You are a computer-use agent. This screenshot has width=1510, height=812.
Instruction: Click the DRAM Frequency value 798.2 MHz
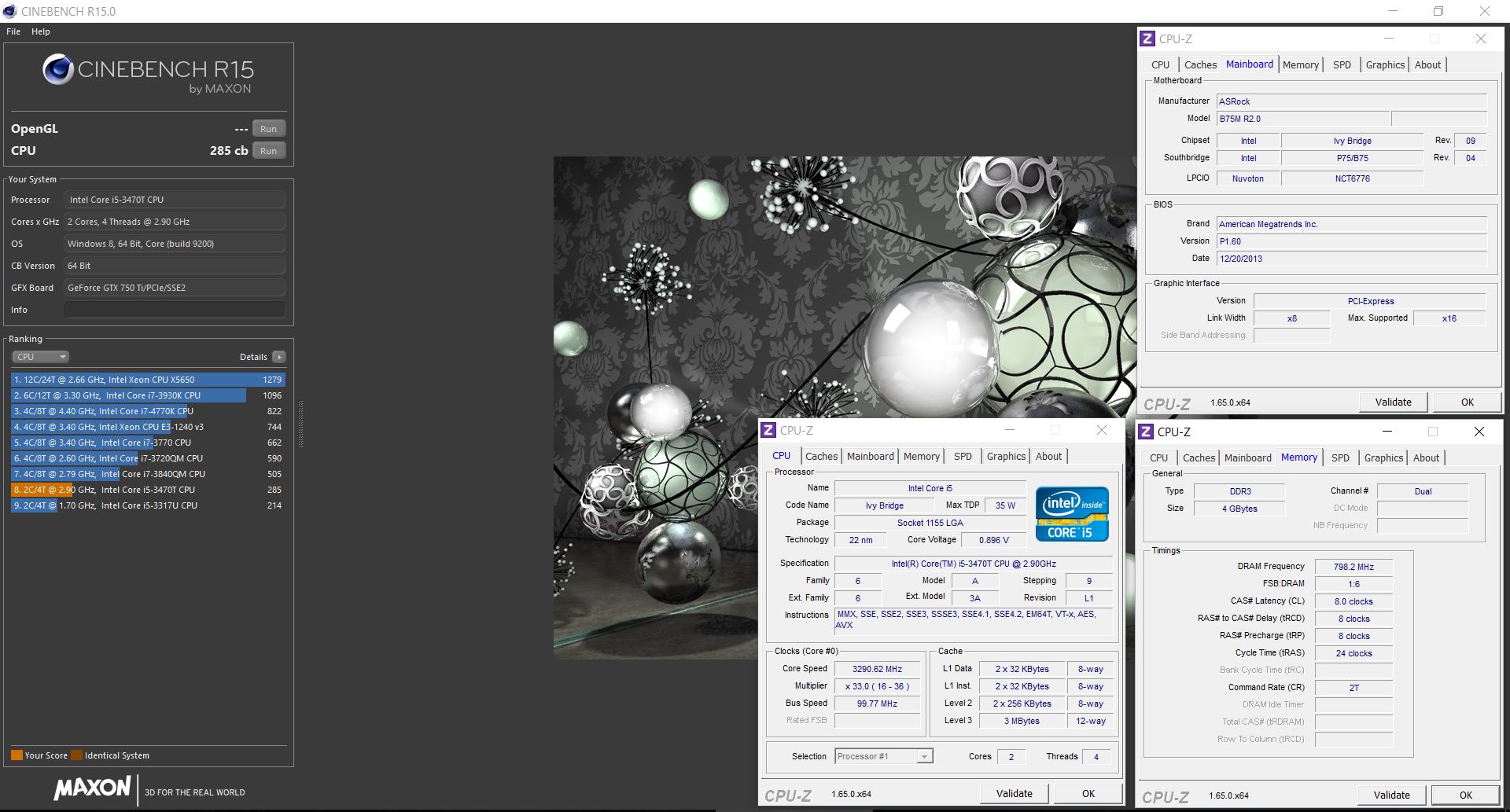pos(1353,567)
